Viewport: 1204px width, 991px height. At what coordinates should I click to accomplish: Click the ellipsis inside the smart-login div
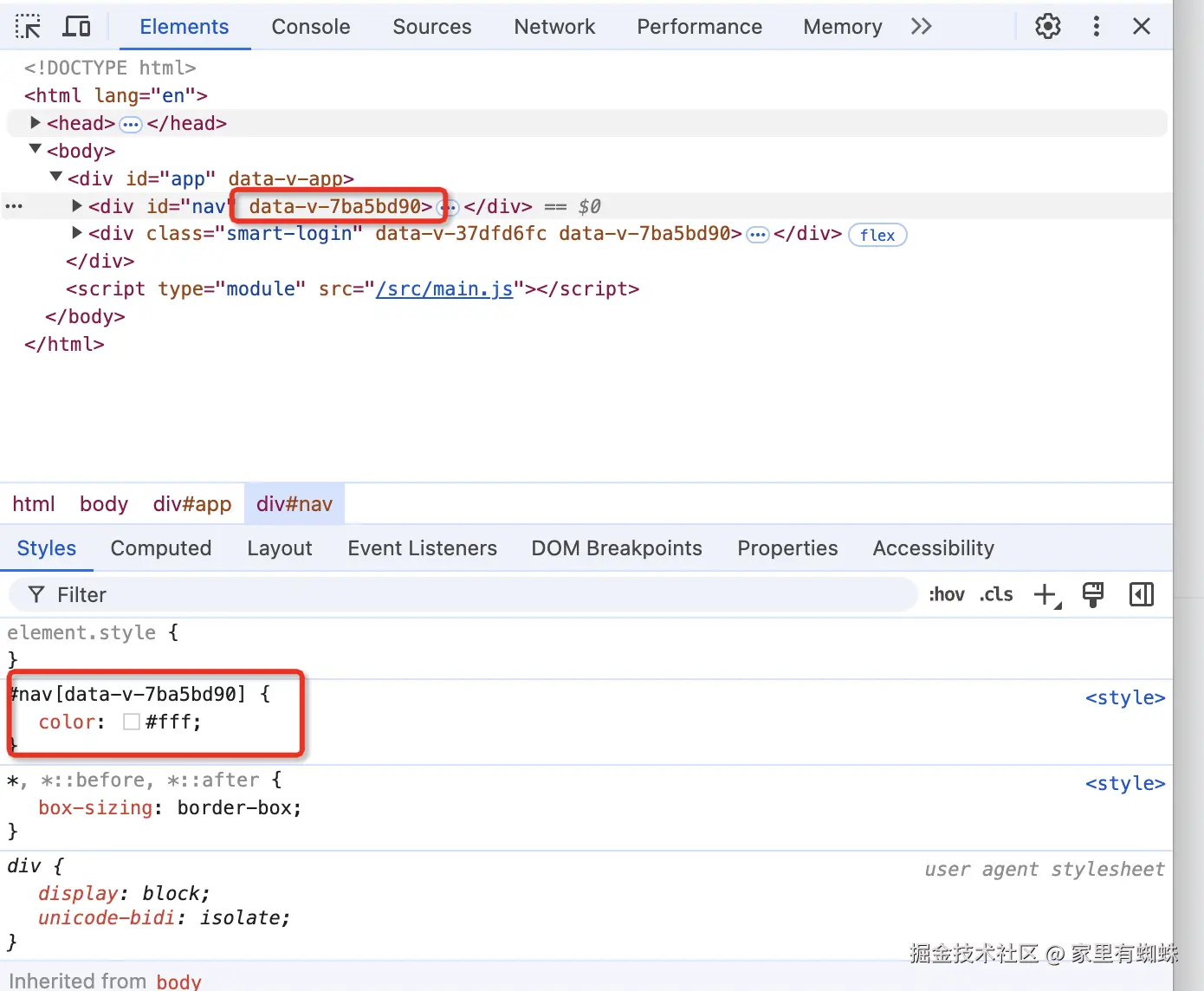click(758, 235)
